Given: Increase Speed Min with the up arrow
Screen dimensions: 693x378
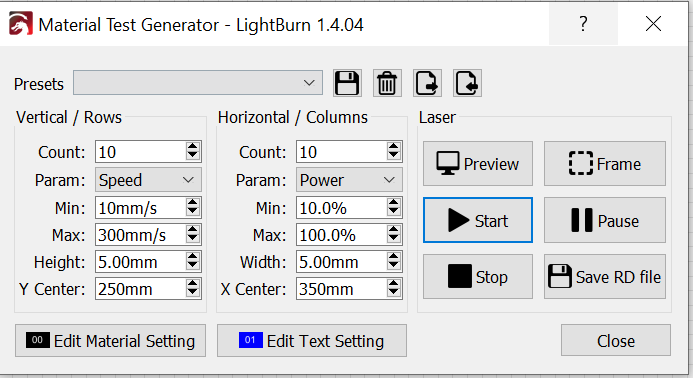Looking at the screenshot, I should [x=193, y=202].
